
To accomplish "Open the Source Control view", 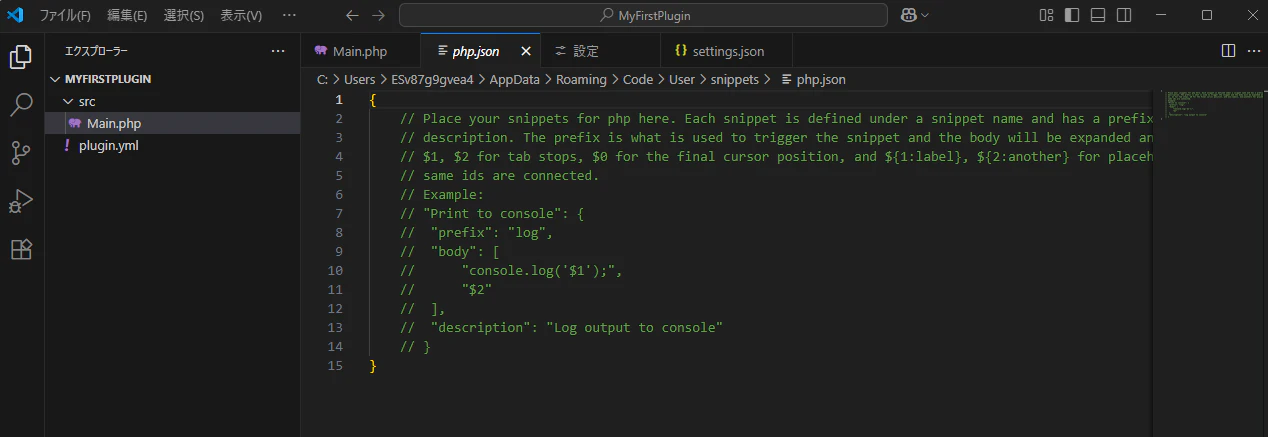I will [21, 153].
